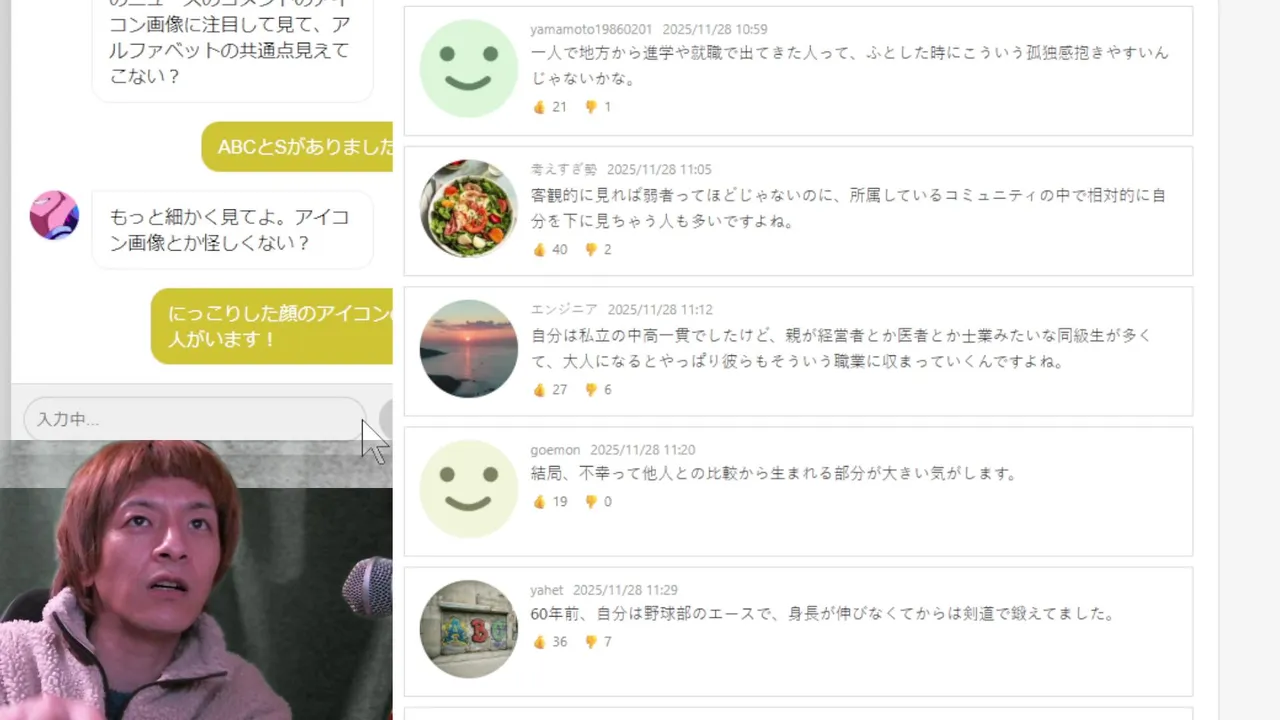This screenshot has height=720, width=1280.
Task: Like the 考えすぎ comment with 40 likes
Action: coord(539,250)
